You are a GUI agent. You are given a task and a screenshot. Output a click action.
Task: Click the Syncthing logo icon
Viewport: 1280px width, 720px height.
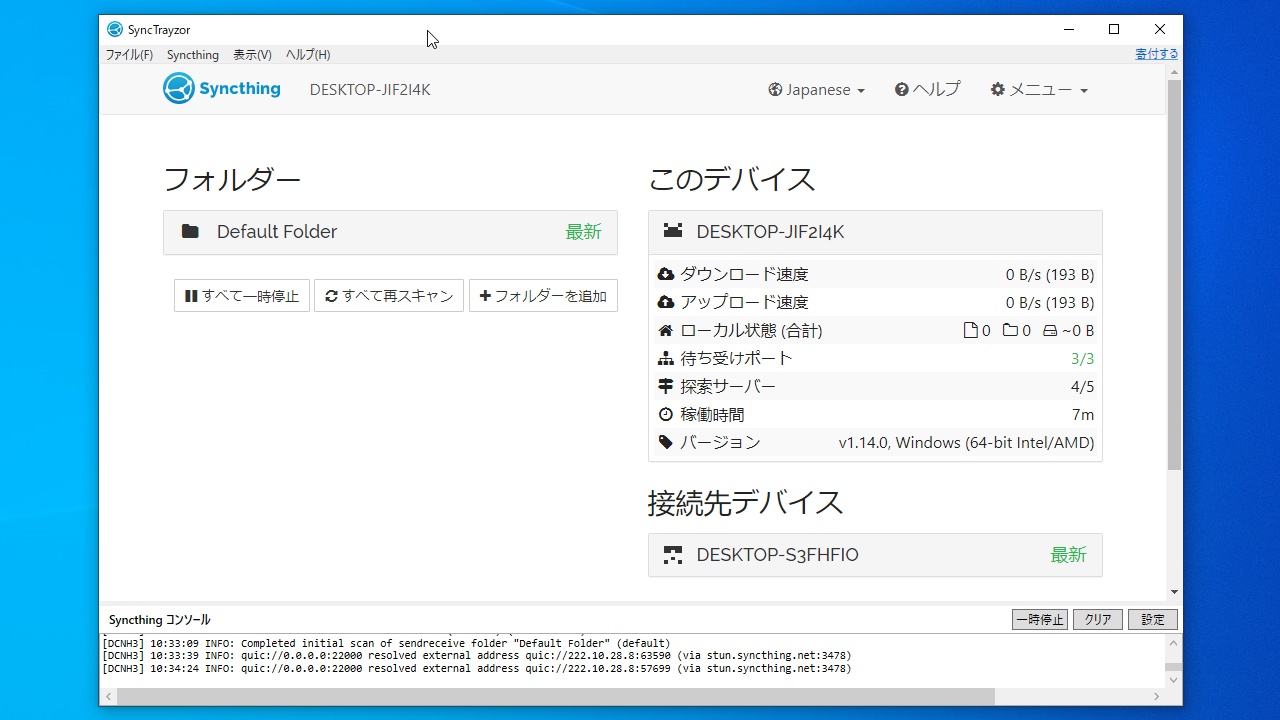[178, 89]
